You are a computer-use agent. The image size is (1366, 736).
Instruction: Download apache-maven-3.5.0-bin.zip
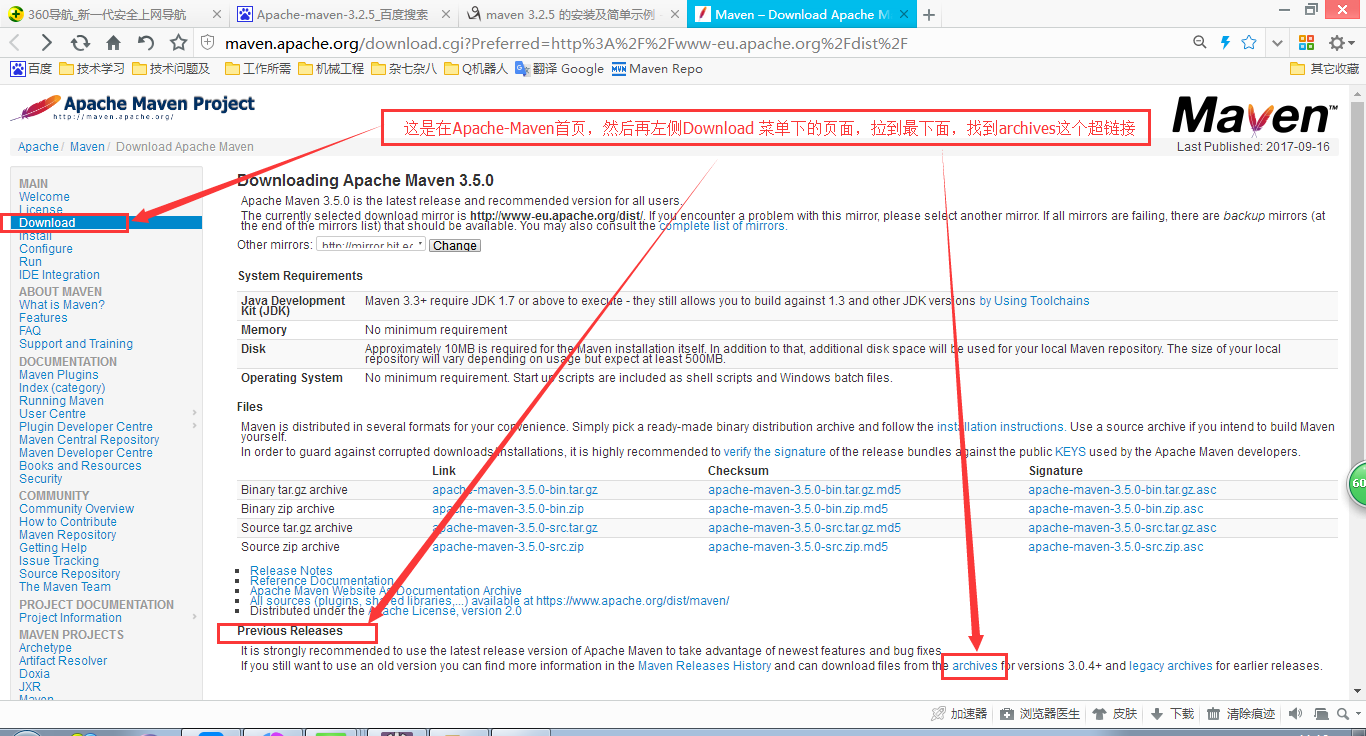pos(508,509)
